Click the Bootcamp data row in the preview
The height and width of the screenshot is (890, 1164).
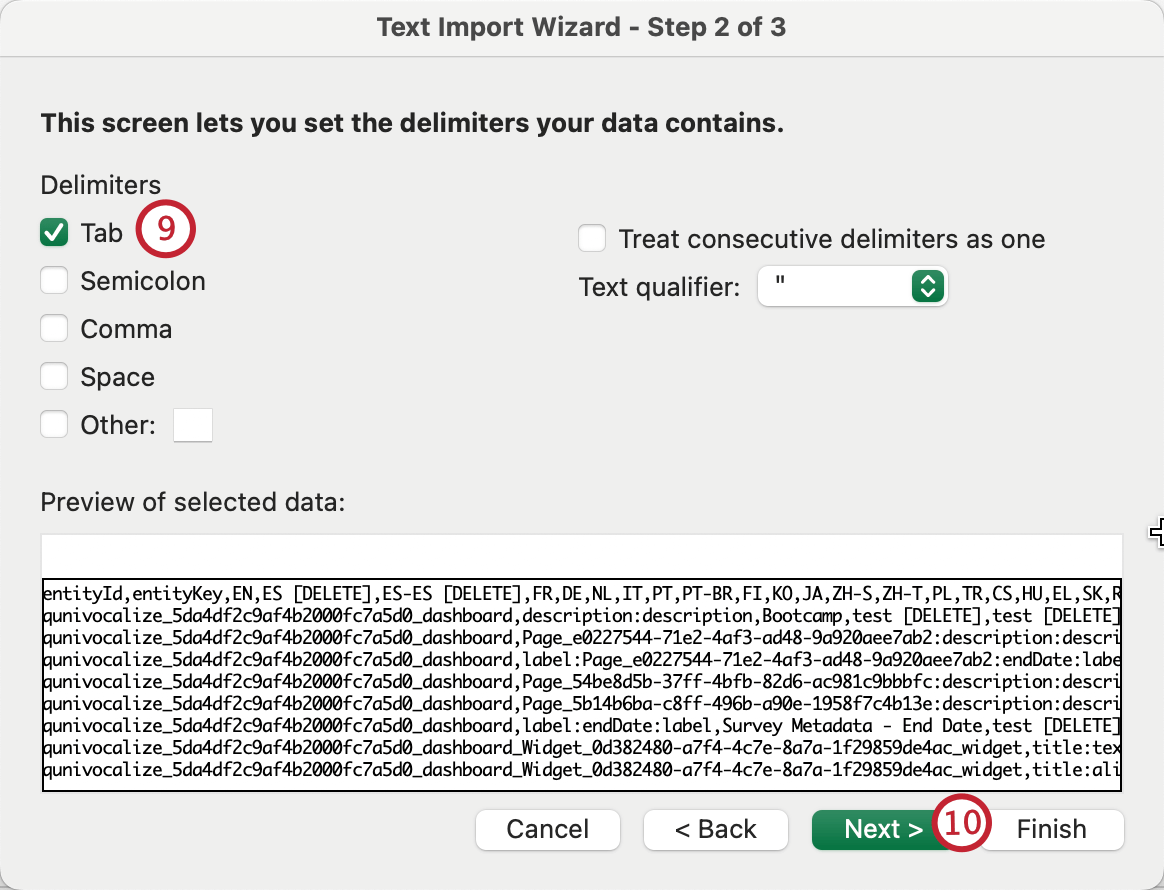(x=400, y=617)
